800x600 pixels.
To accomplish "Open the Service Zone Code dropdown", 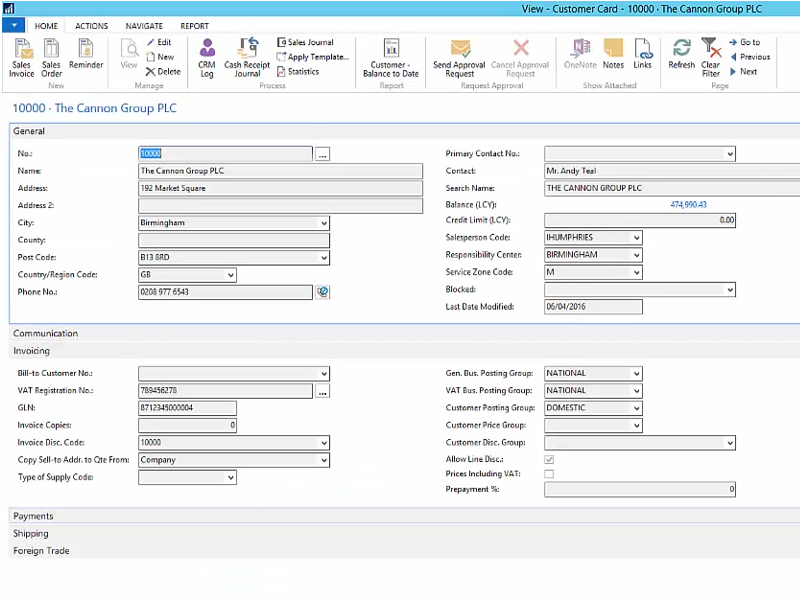I will (x=637, y=272).
